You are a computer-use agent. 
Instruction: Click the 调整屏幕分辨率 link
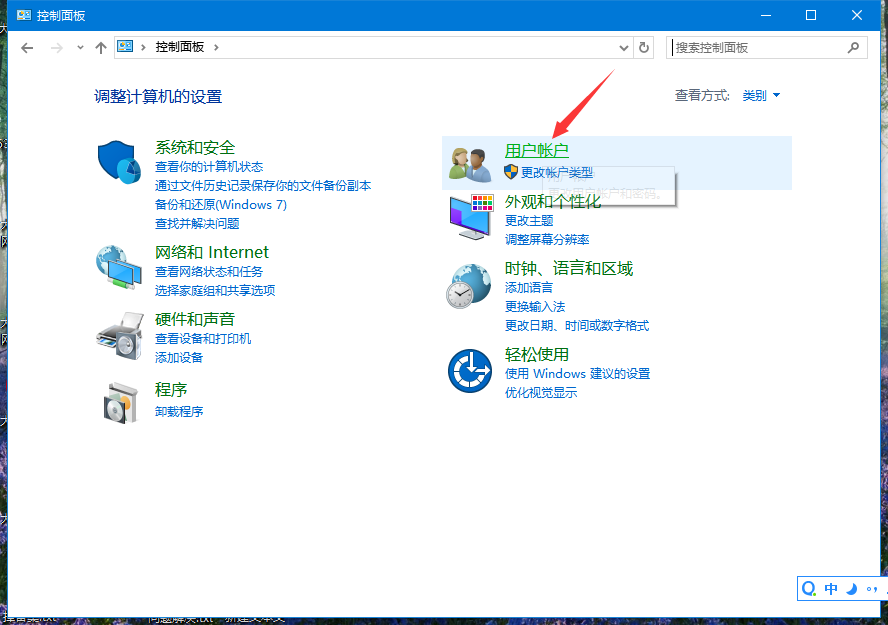pyautogui.click(x=547, y=239)
